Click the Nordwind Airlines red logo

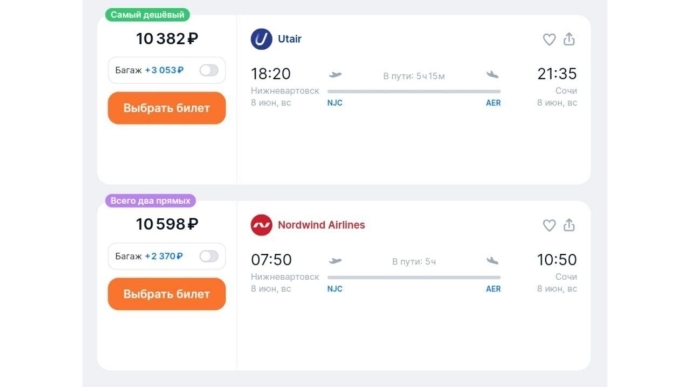(x=261, y=225)
